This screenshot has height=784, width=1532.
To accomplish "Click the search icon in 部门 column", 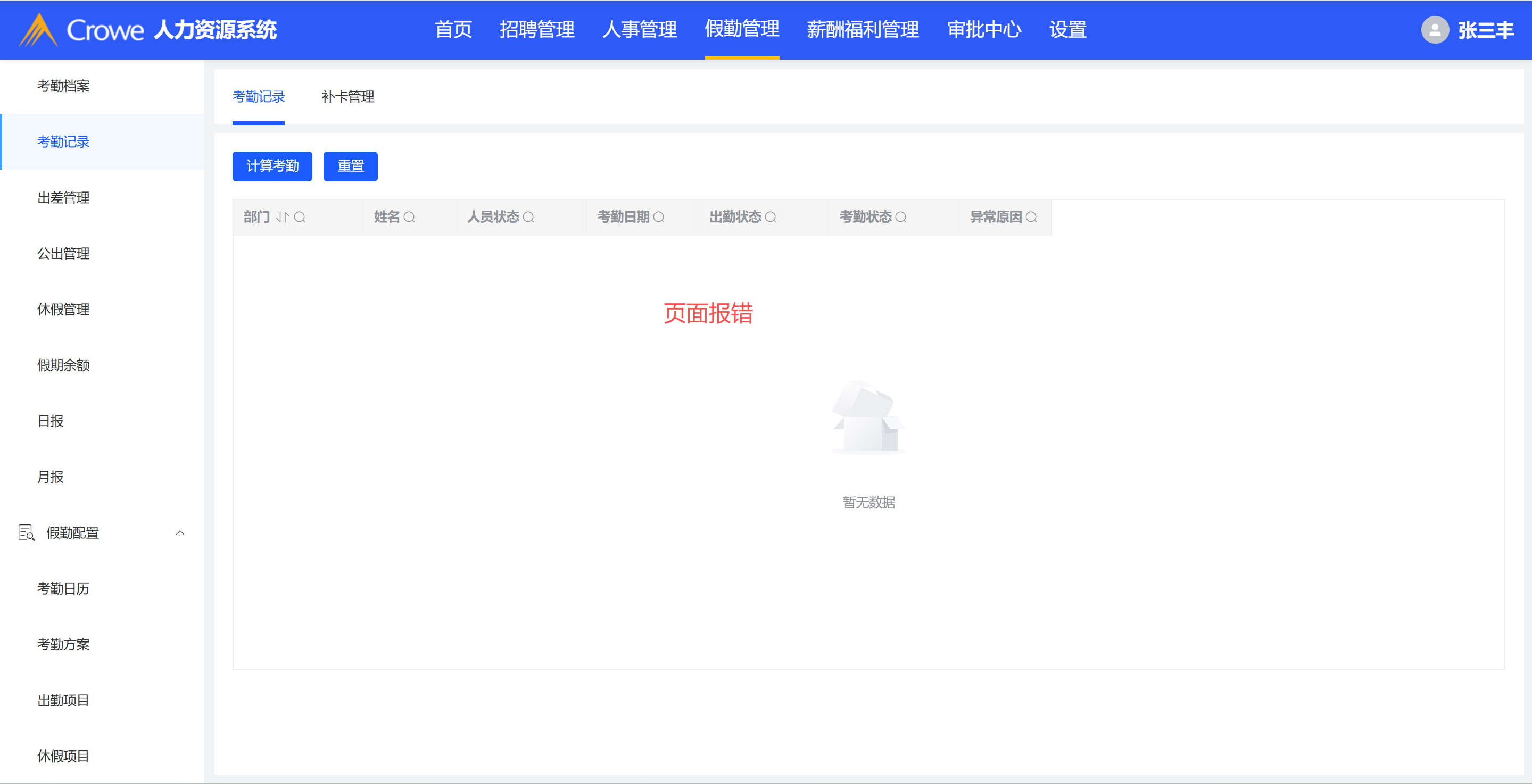I will coord(300,217).
